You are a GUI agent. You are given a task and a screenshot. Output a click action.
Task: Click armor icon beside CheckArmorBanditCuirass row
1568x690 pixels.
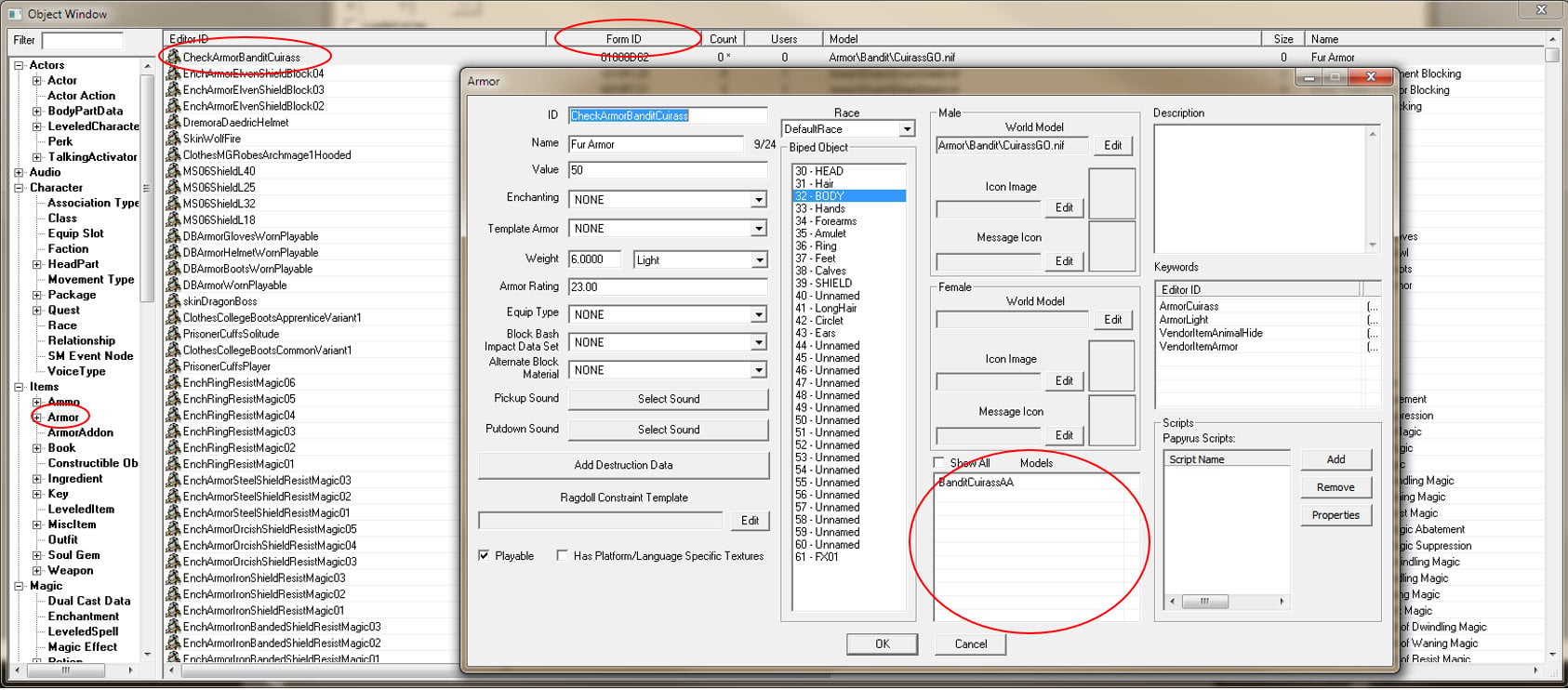click(x=173, y=57)
